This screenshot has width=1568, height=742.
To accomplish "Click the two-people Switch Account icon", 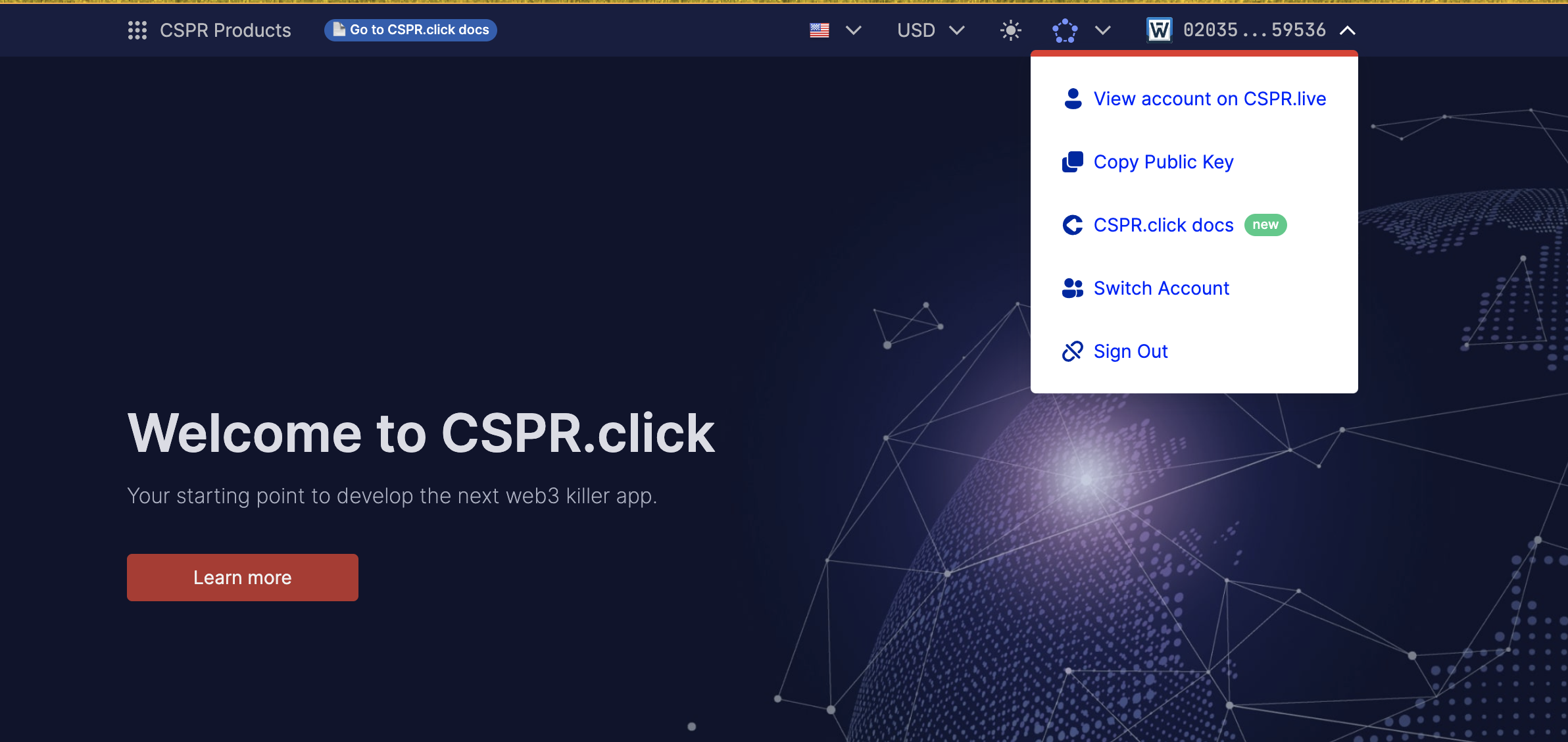I will [1073, 288].
